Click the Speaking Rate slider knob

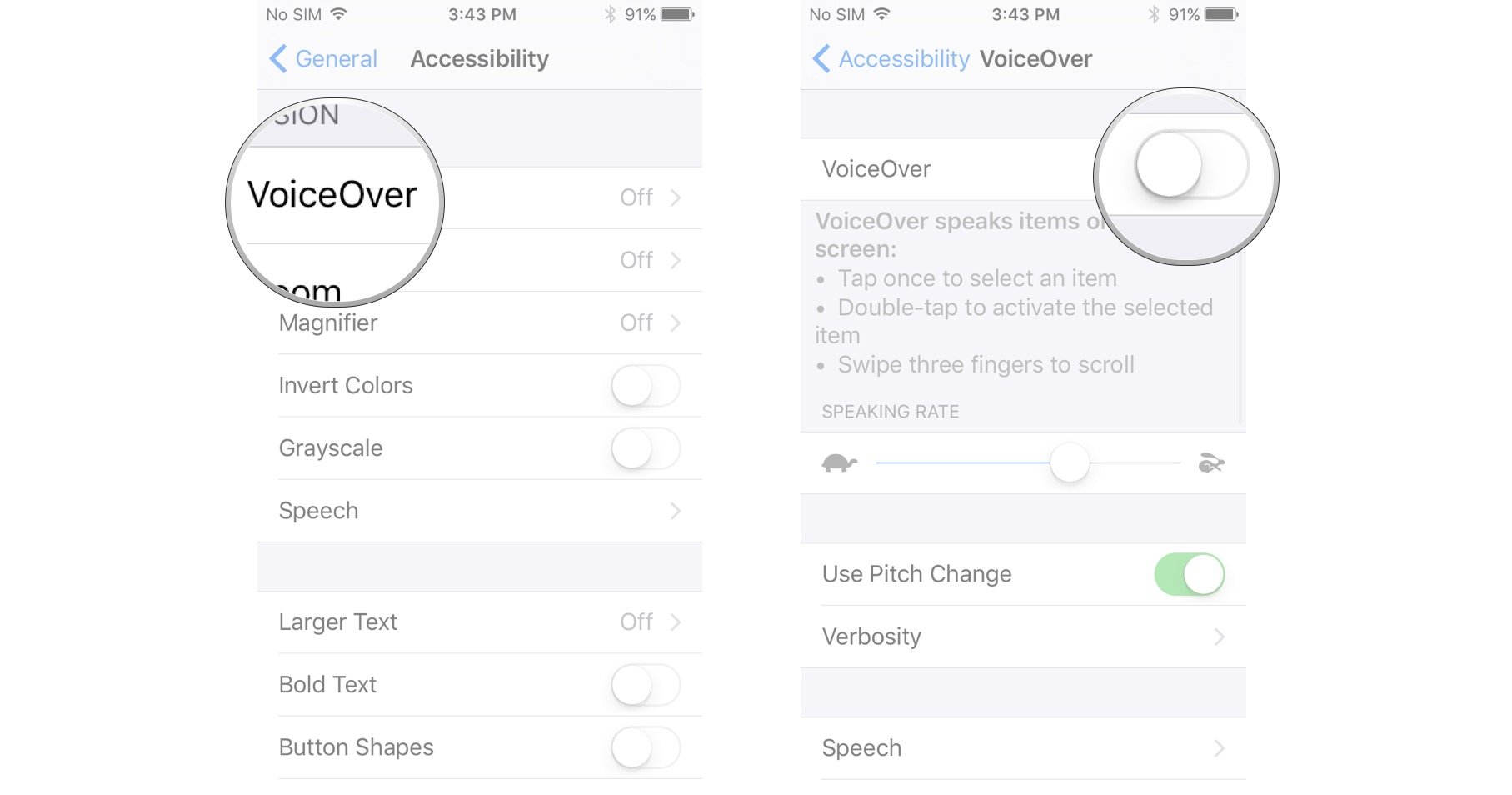[x=1070, y=462]
